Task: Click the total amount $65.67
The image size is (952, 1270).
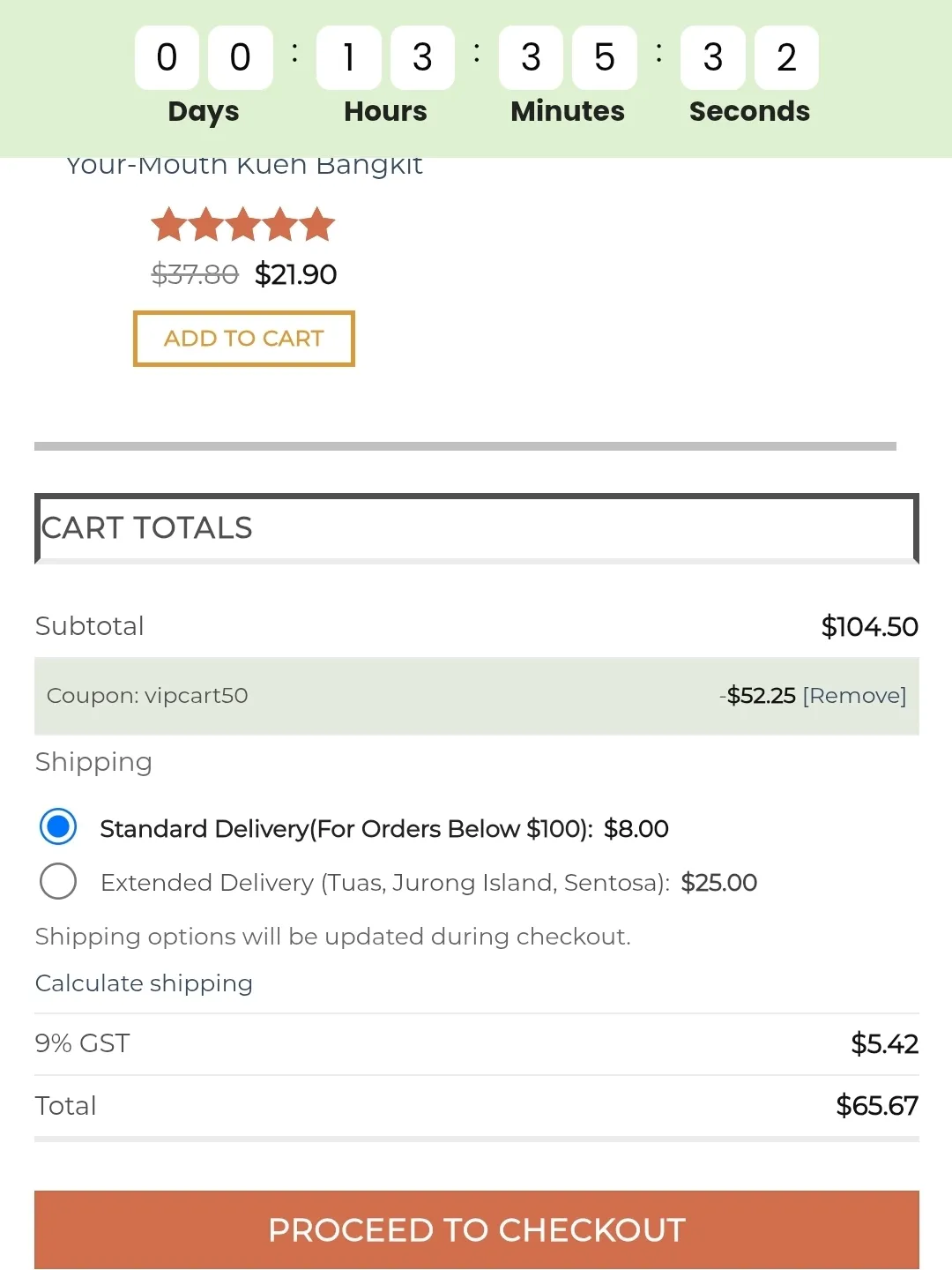Action: click(876, 1105)
